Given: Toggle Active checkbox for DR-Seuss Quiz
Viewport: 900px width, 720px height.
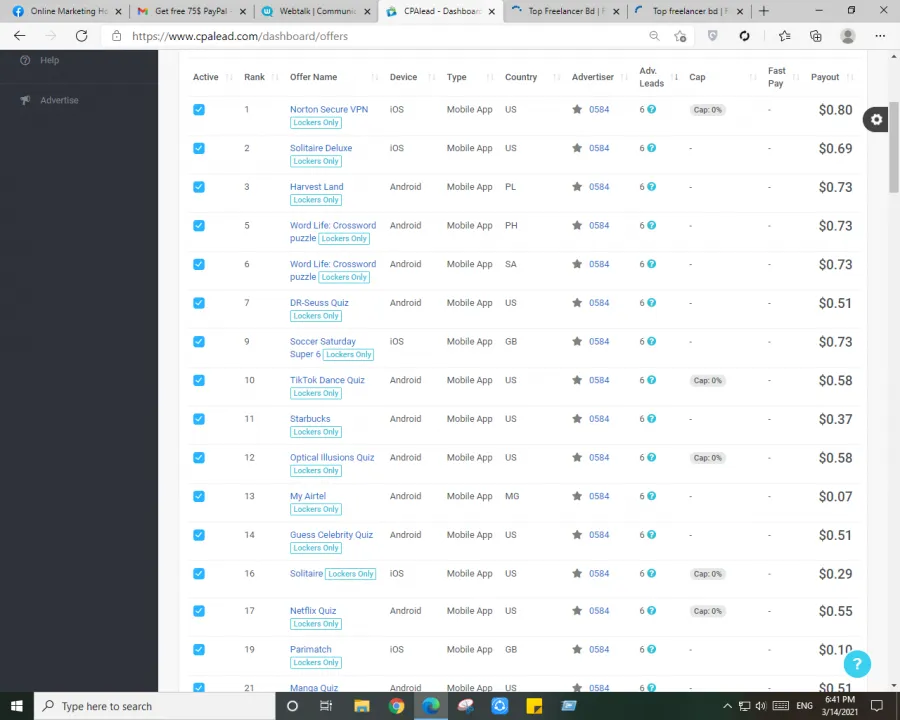Looking at the screenshot, I should pos(199,303).
